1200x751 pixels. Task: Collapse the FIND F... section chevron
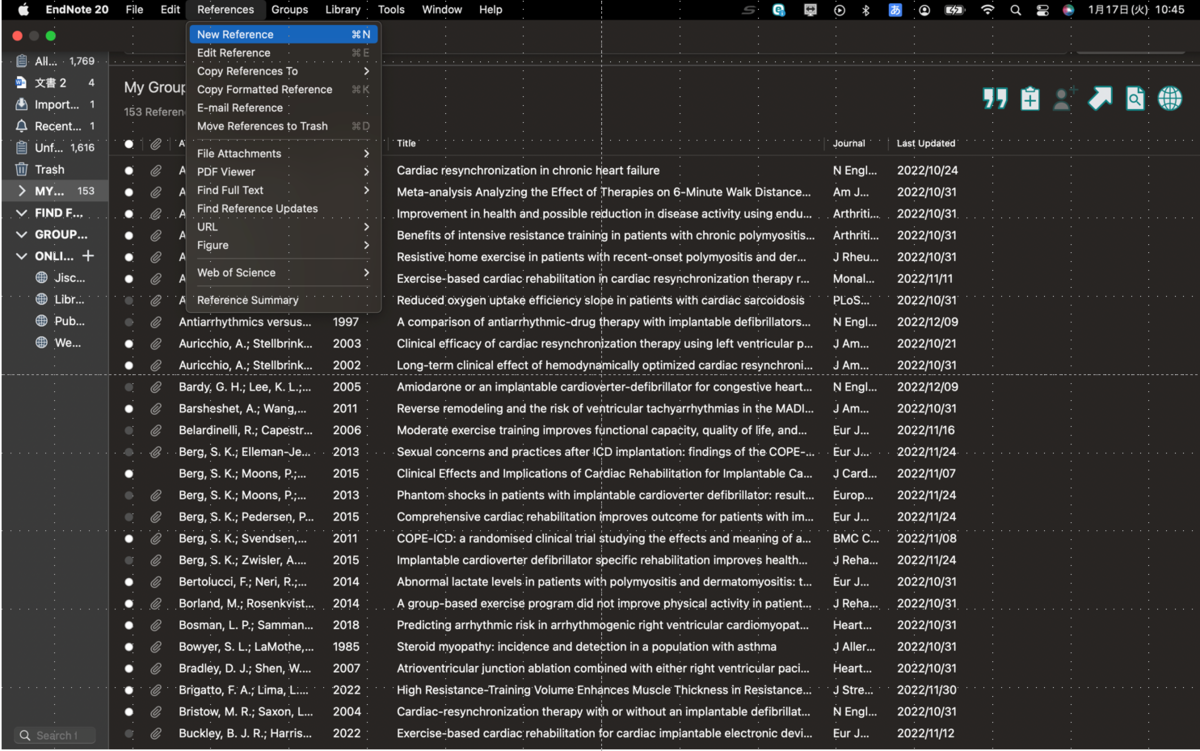(22, 213)
